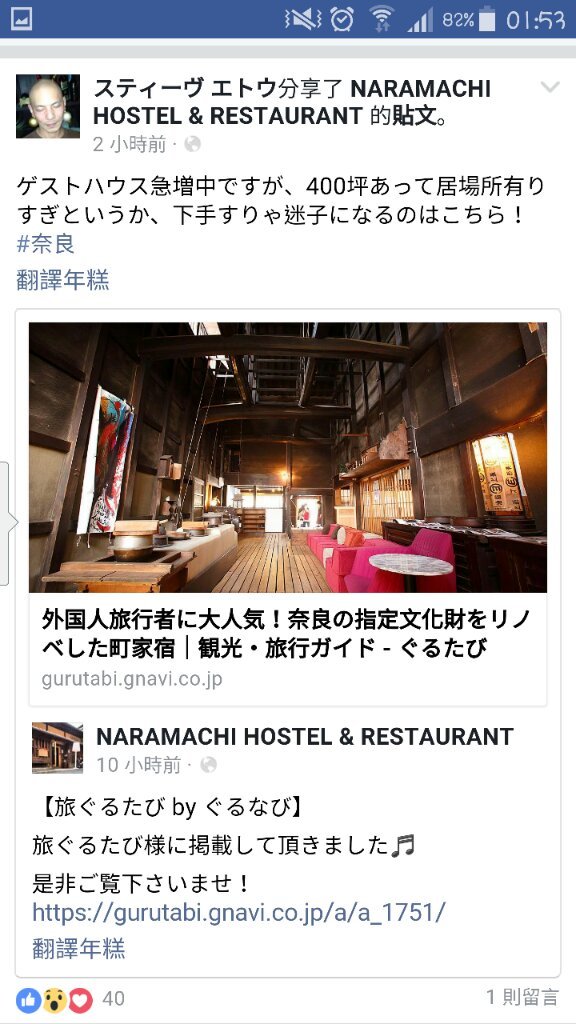Tap the globe icon beside 10 小時前
This screenshot has width=576, height=1024.
[x=208, y=765]
